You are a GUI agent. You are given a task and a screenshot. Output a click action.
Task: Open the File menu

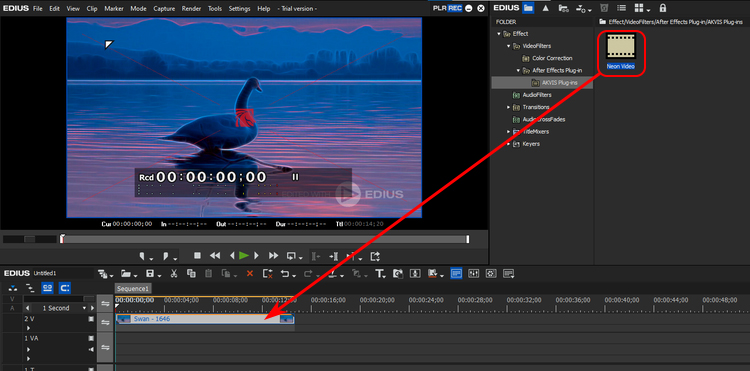pyautogui.click(x=38, y=9)
